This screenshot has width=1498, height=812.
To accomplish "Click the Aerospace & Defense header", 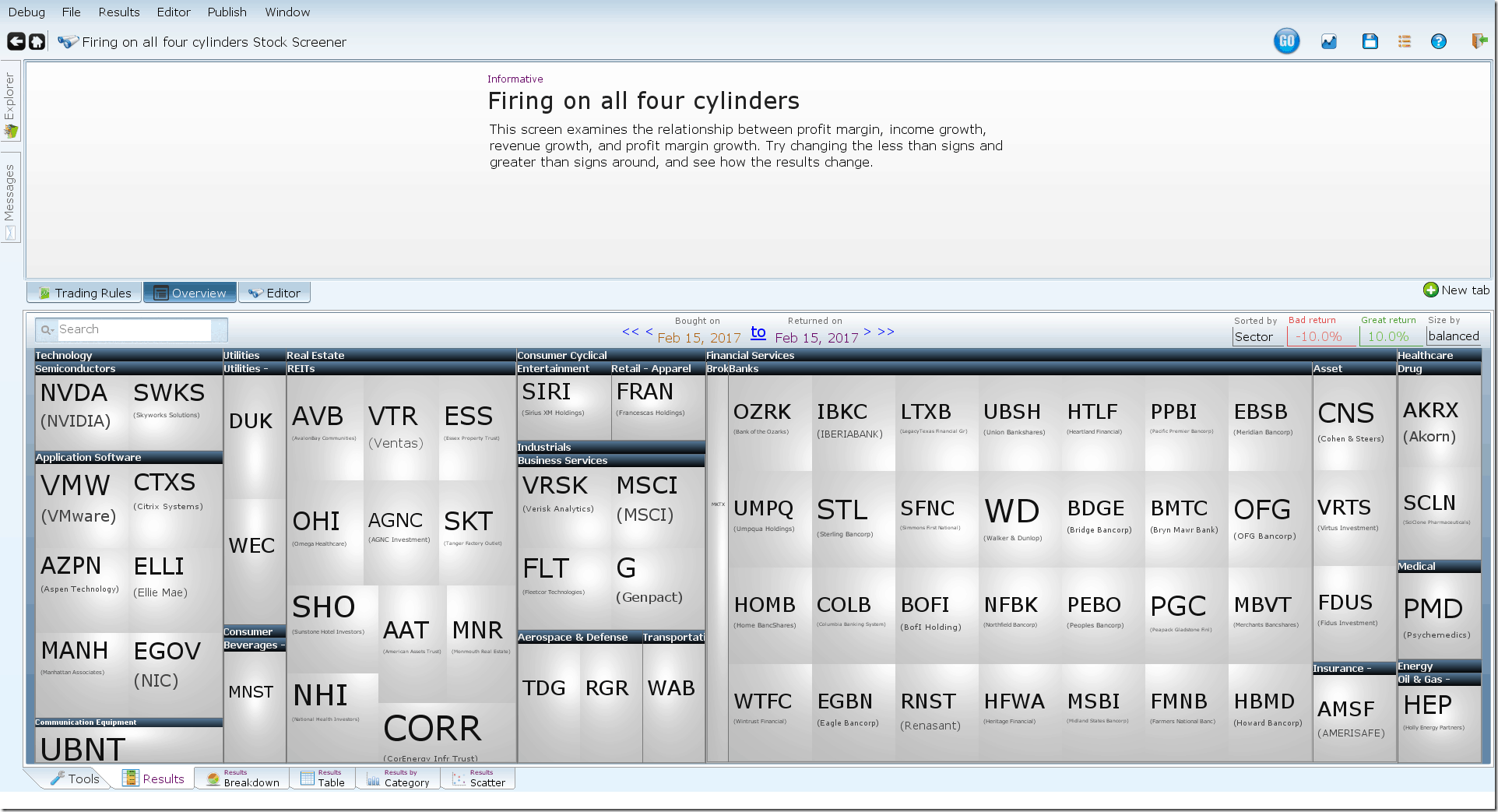I will click(578, 638).
